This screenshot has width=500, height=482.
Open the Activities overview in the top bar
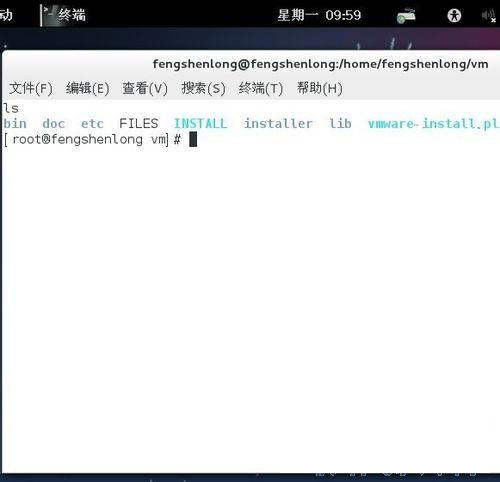[x=6, y=15]
